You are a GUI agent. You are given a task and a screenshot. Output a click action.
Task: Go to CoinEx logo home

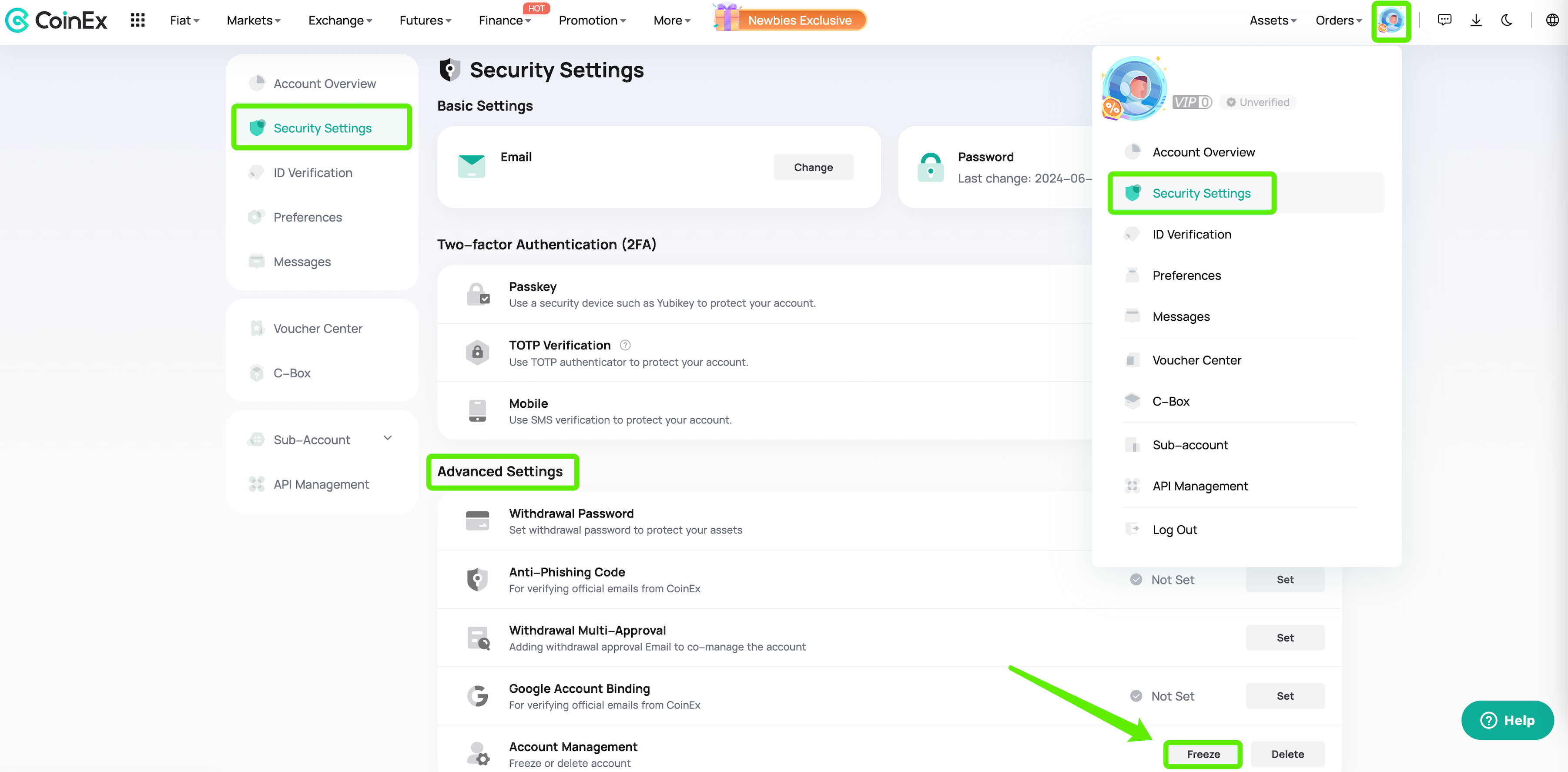click(x=56, y=20)
